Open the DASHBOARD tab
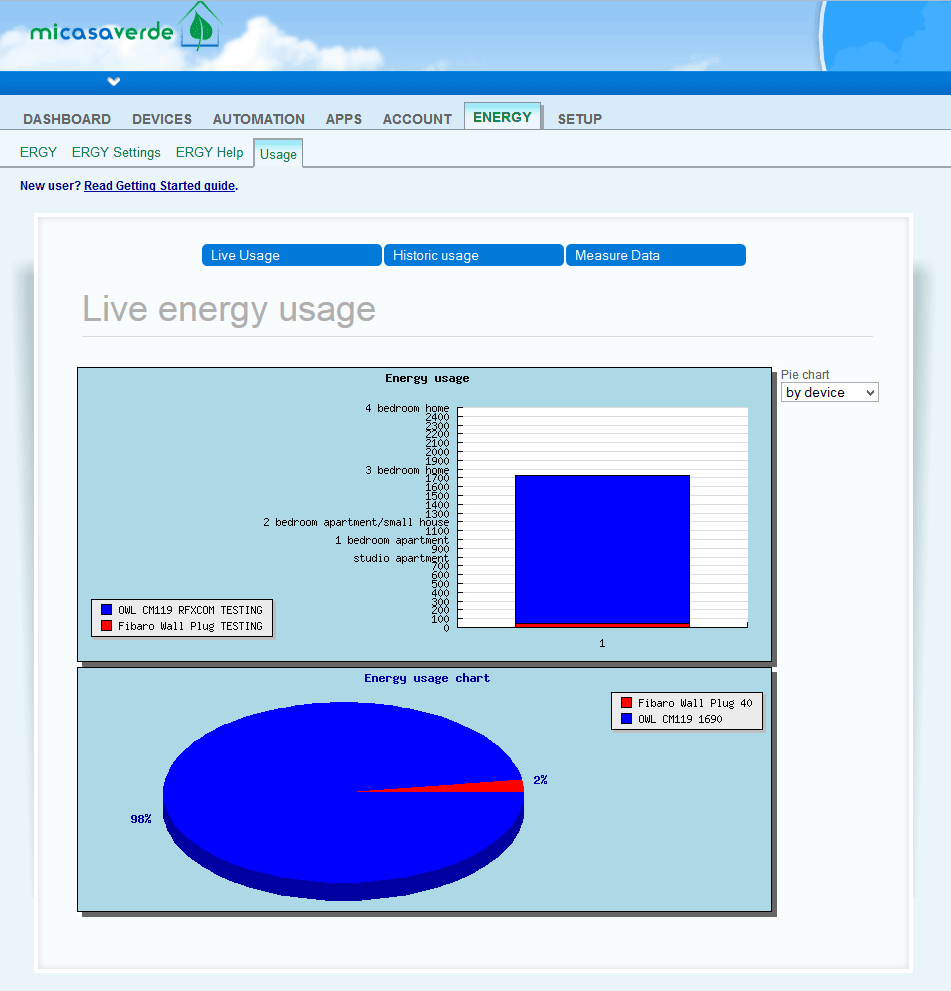 (67, 119)
